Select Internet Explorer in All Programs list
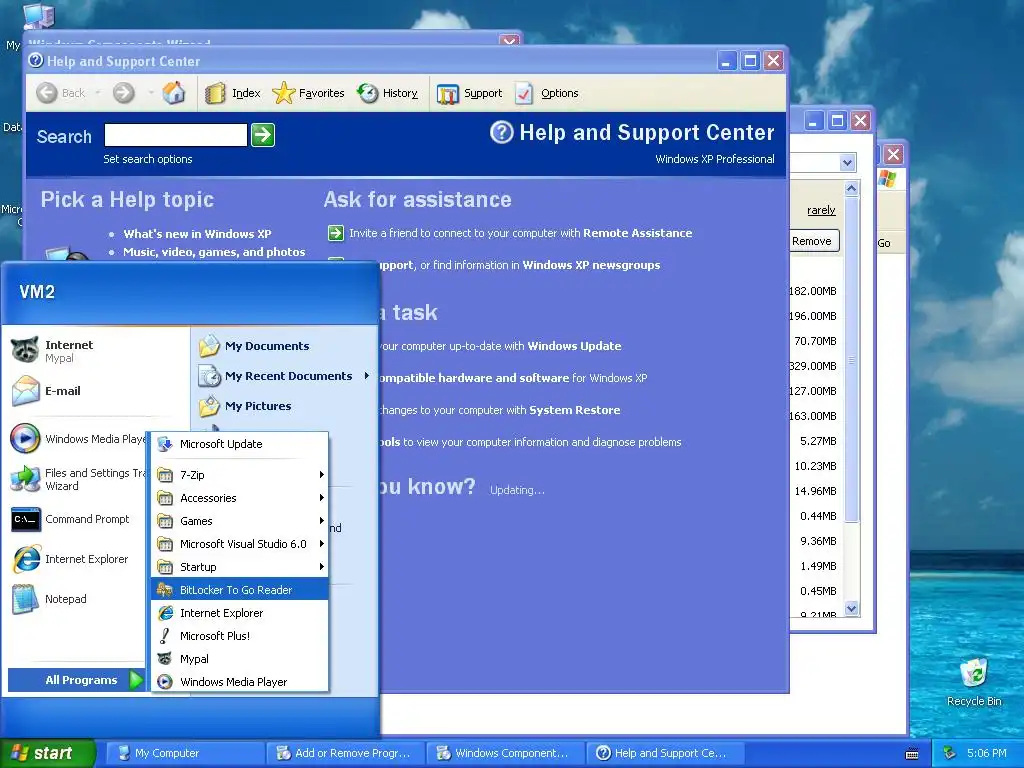Image resolution: width=1024 pixels, height=768 pixels. (x=240, y=613)
